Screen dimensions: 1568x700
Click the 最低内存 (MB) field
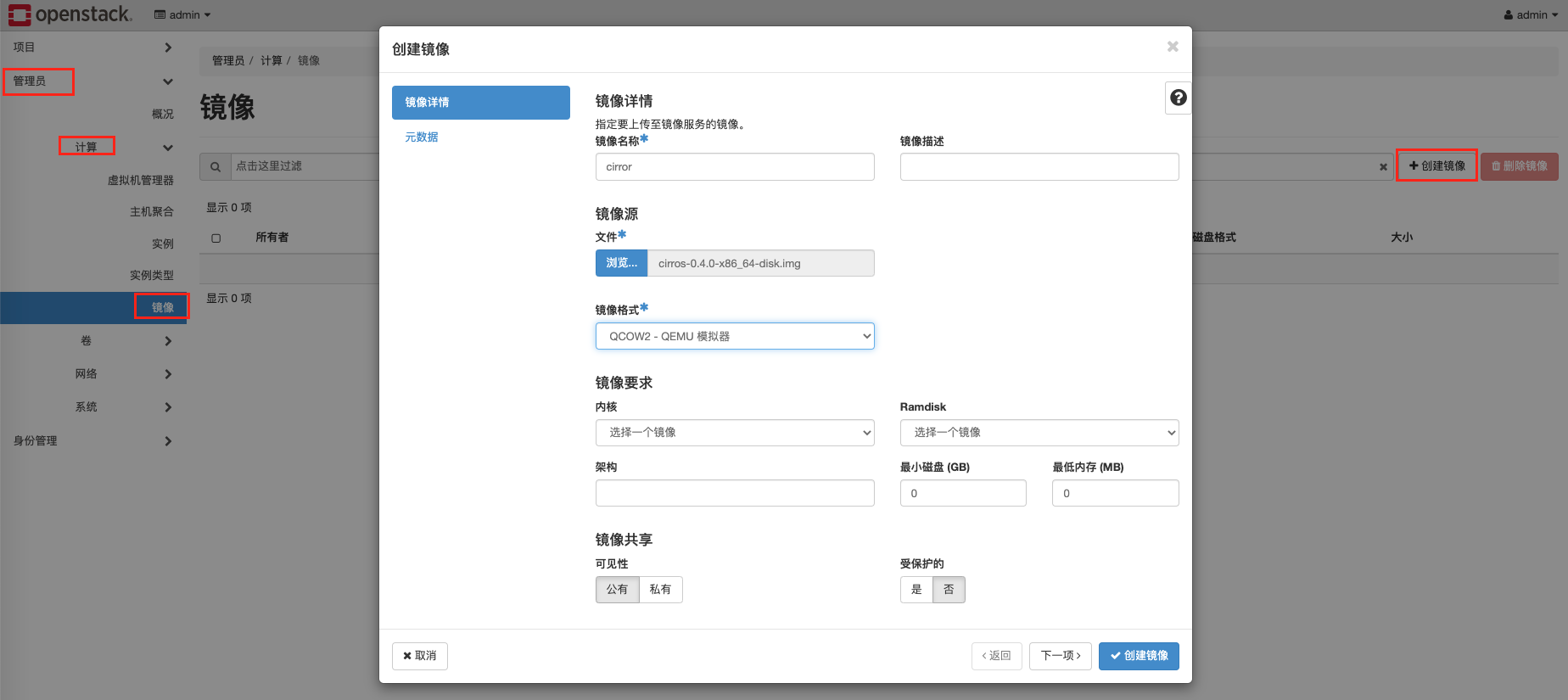point(1116,493)
